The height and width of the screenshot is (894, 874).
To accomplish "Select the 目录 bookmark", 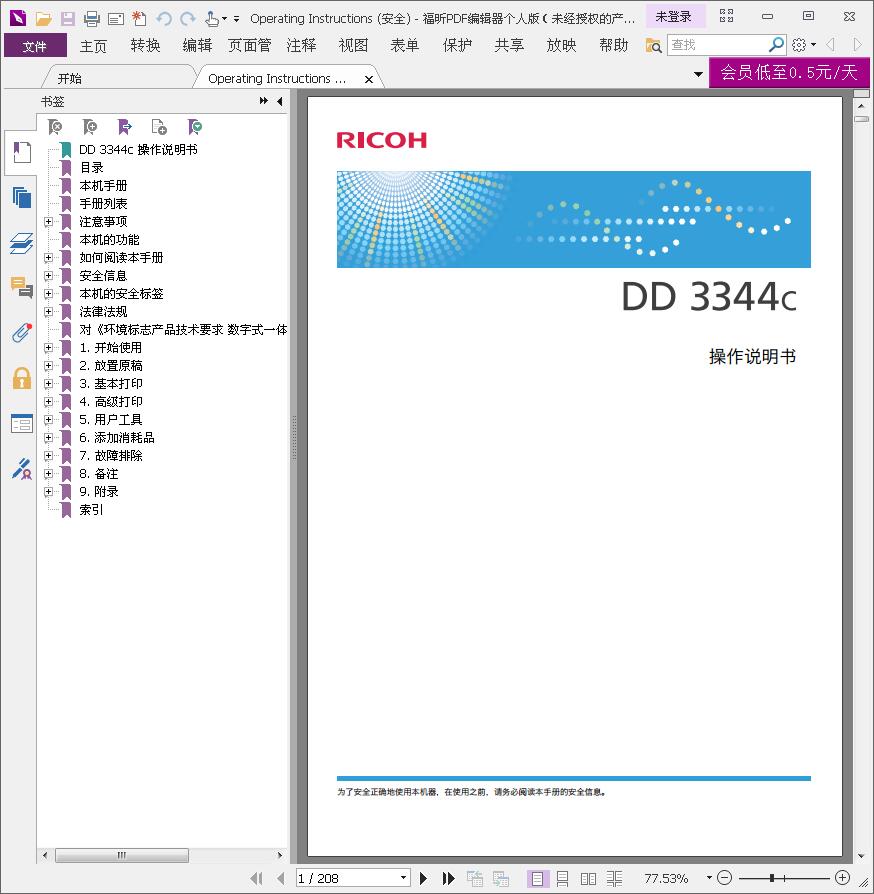I will click(x=92, y=168).
